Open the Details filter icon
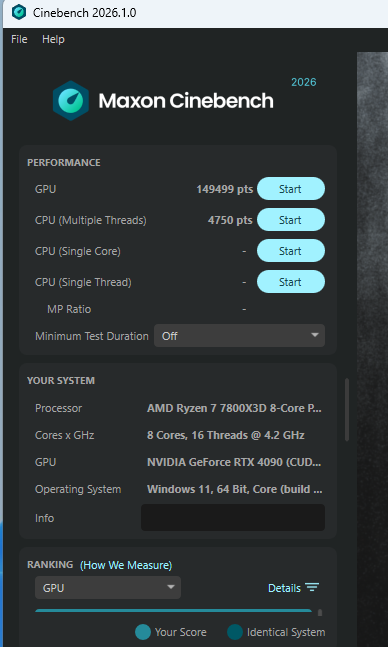The image size is (388, 647). click(312, 587)
